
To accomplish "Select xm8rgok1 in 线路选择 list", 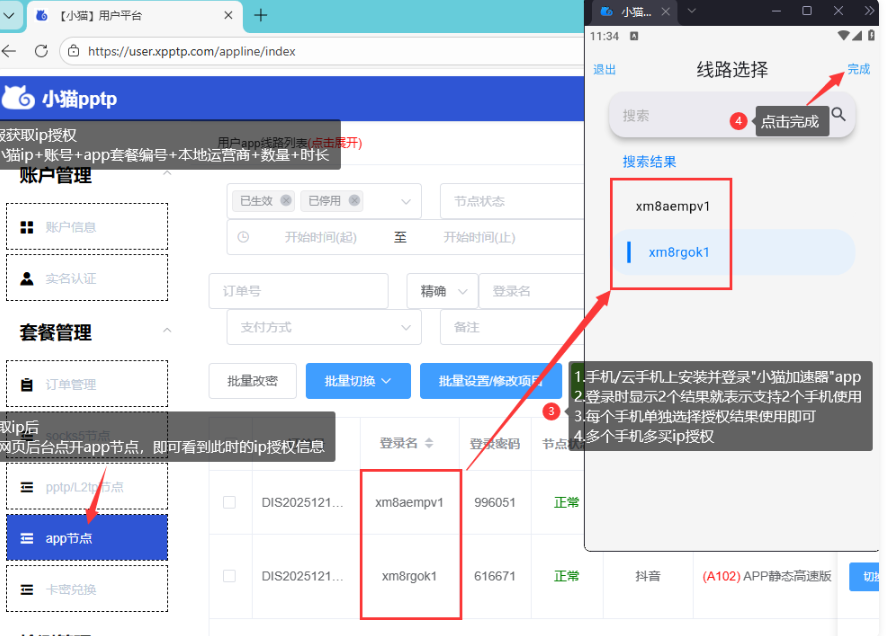I will pyautogui.click(x=734, y=252).
